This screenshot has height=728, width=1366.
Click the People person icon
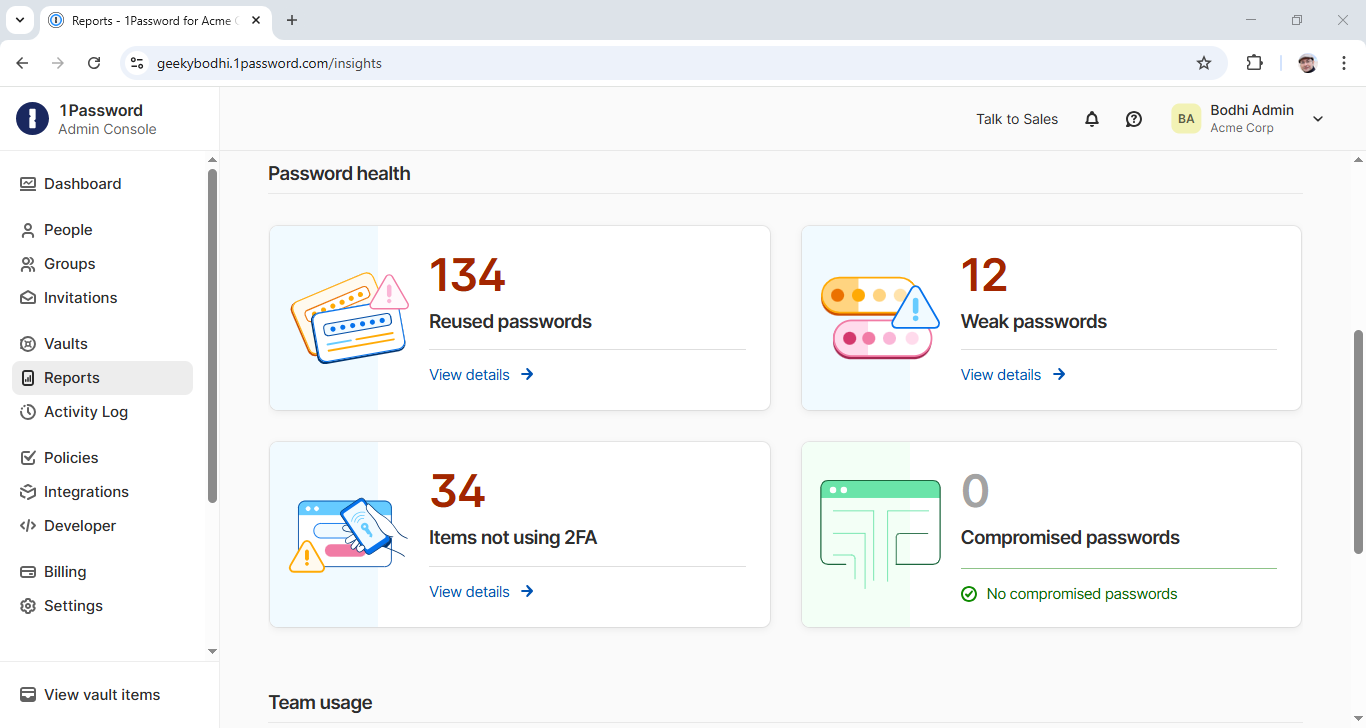pos(28,230)
